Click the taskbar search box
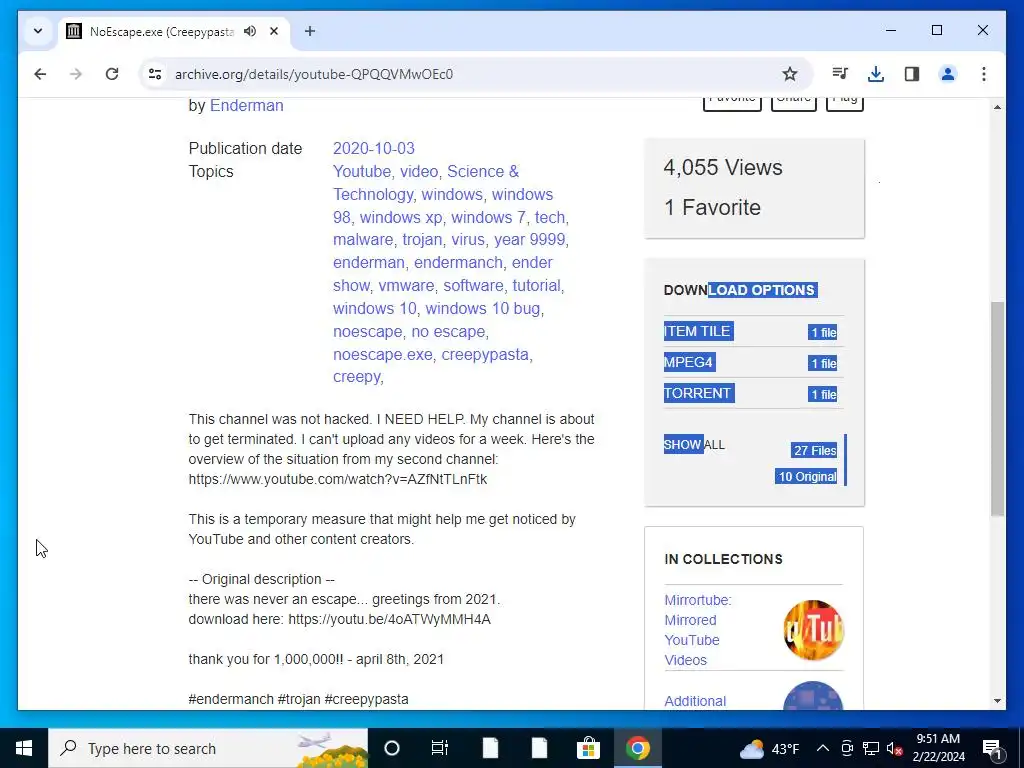 point(208,748)
